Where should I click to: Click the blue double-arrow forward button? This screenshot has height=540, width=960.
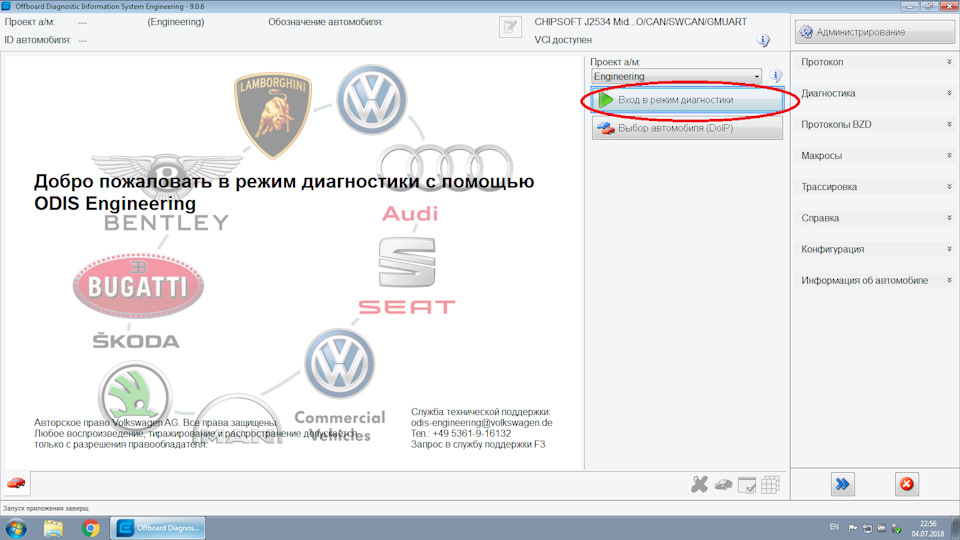842,484
